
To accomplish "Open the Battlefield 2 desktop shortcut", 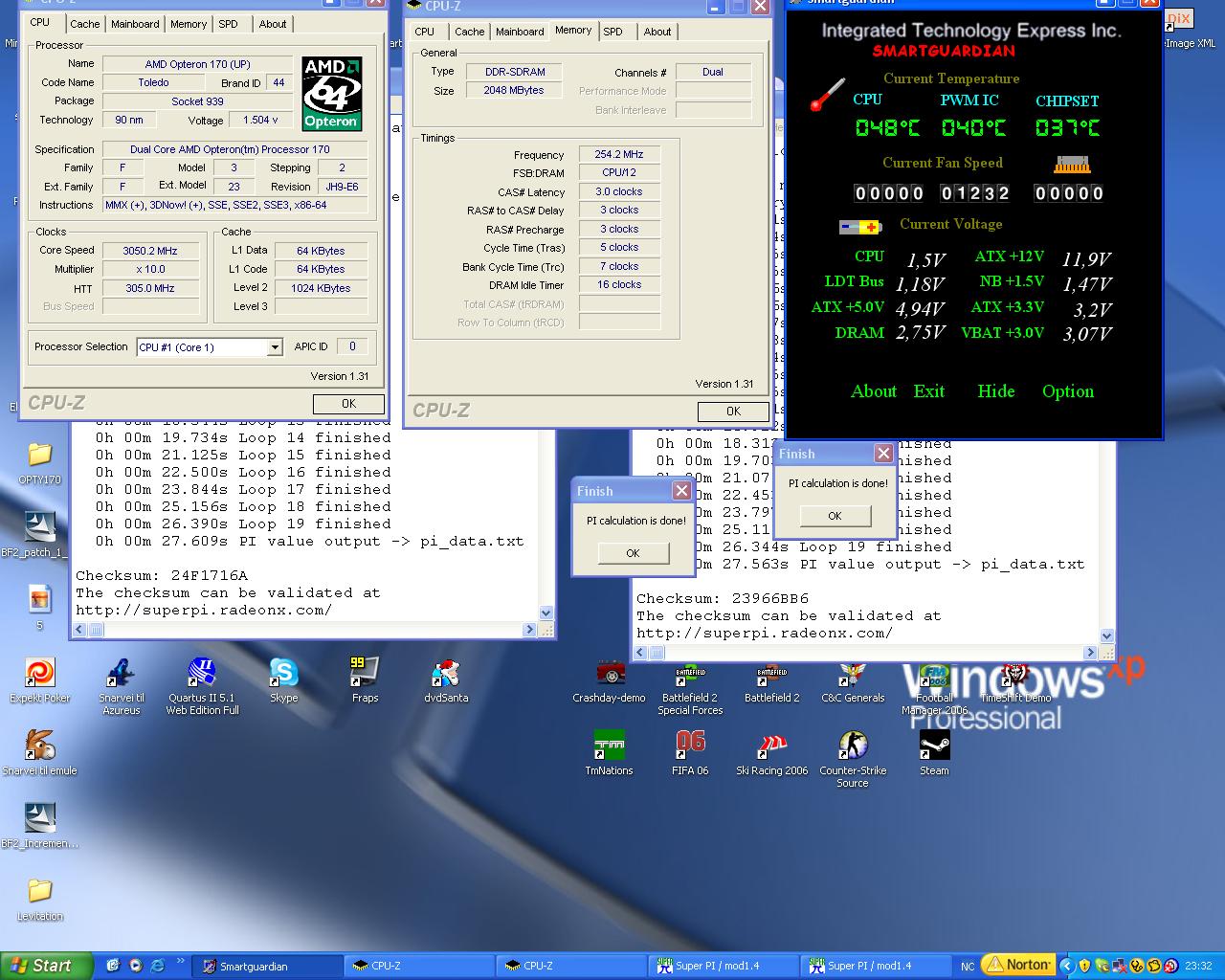I will click(771, 679).
